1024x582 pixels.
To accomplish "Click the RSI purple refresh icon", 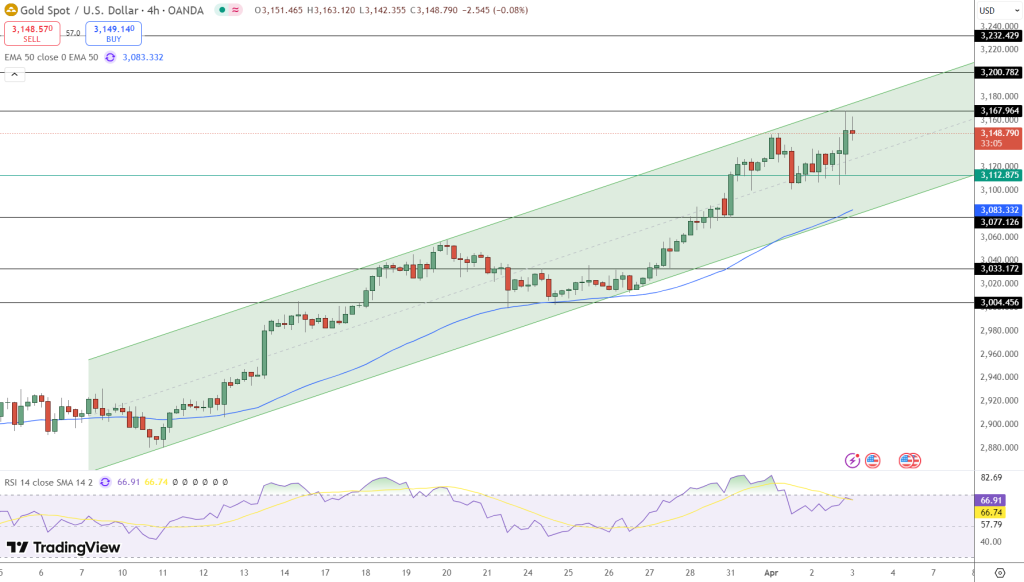I will [x=105, y=482].
